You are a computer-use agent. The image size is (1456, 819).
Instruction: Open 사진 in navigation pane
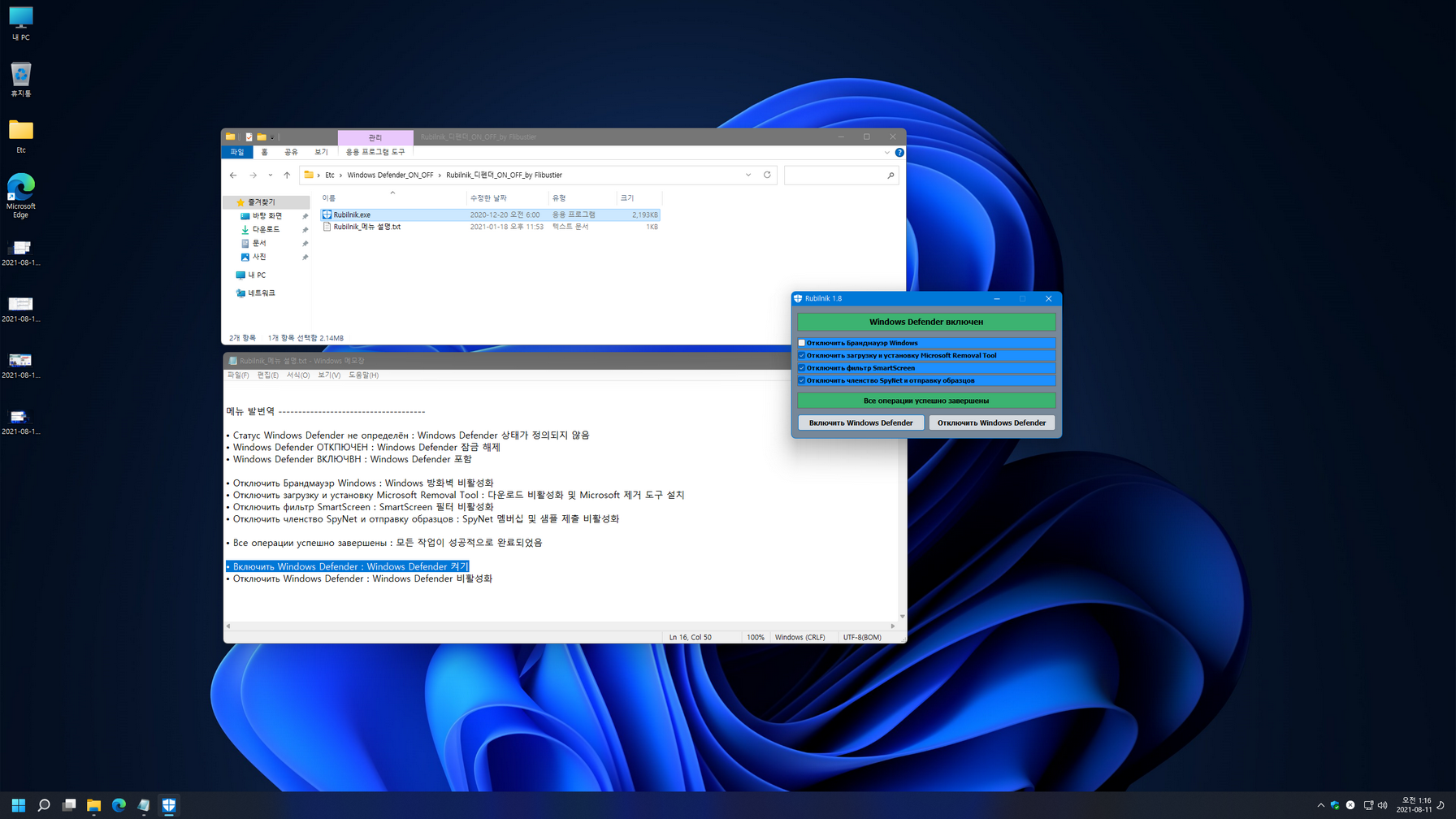259,257
